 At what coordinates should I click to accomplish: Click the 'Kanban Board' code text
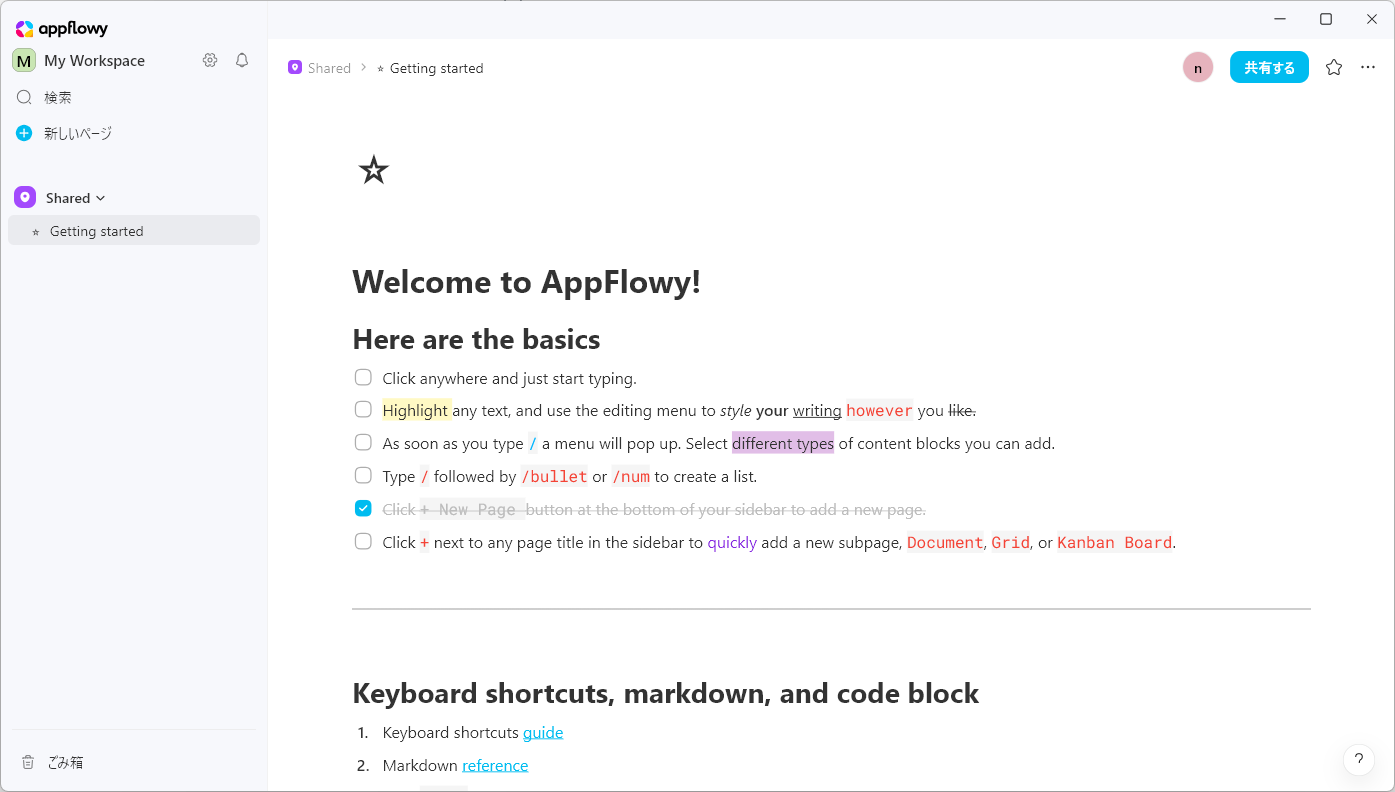tap(1114, 542)
